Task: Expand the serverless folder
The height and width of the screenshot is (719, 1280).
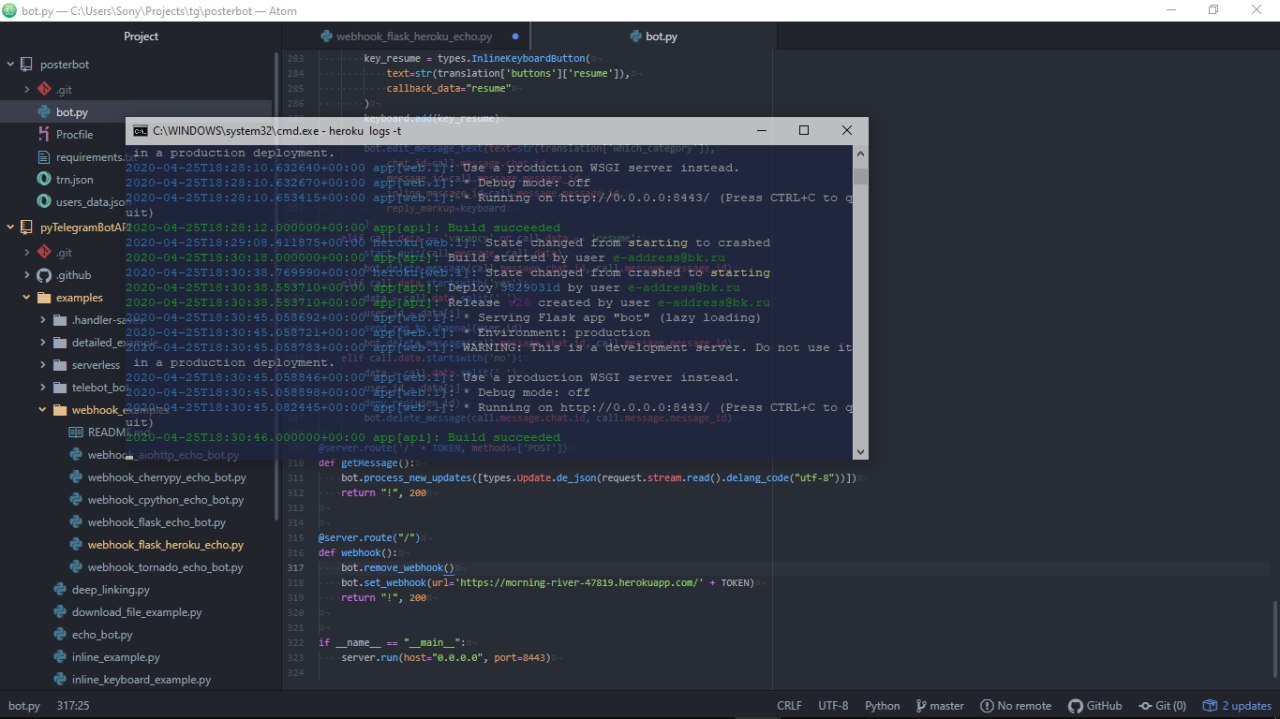Action: tap(44, 365)
